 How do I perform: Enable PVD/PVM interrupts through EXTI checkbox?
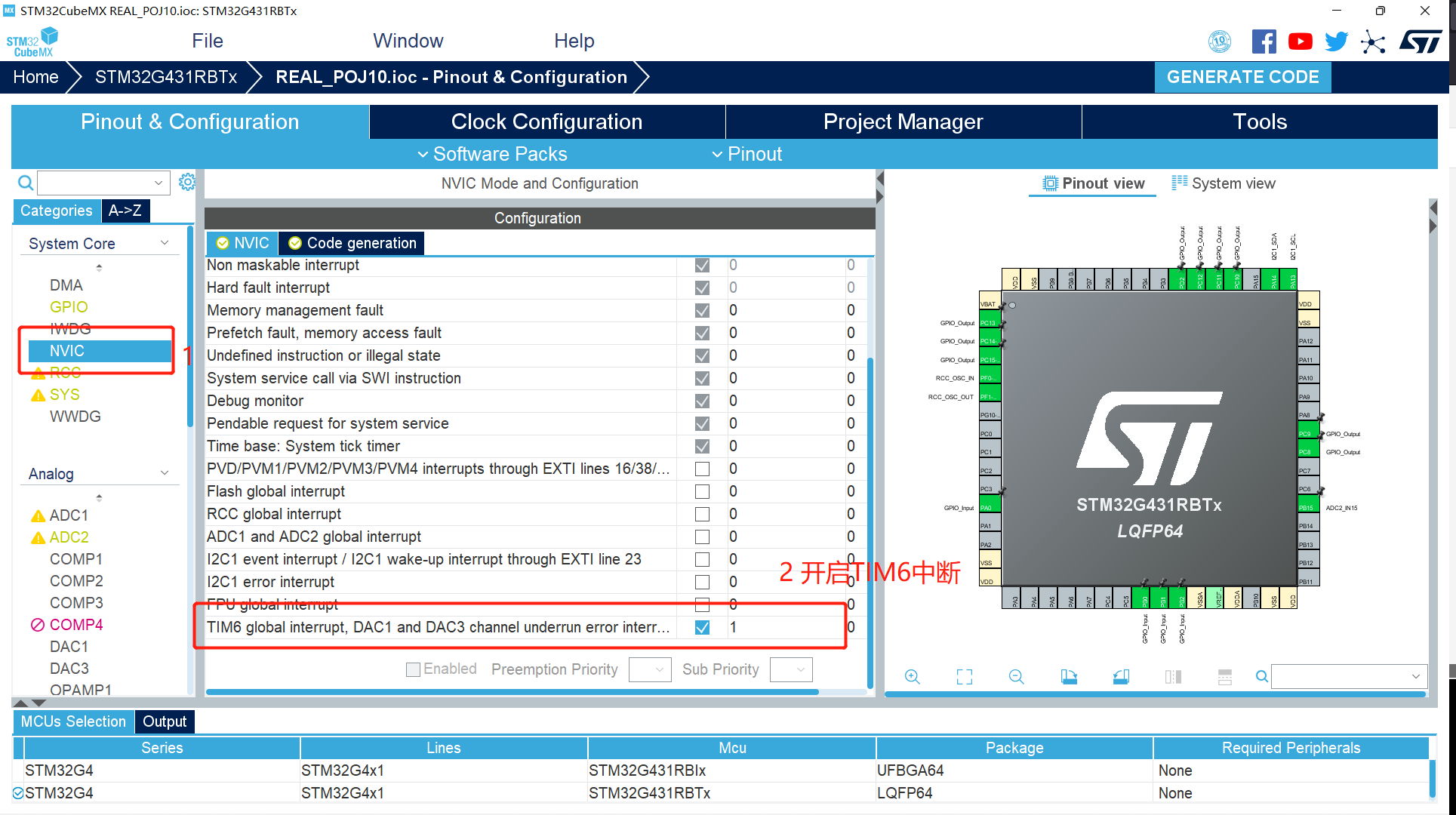(702, 469)
